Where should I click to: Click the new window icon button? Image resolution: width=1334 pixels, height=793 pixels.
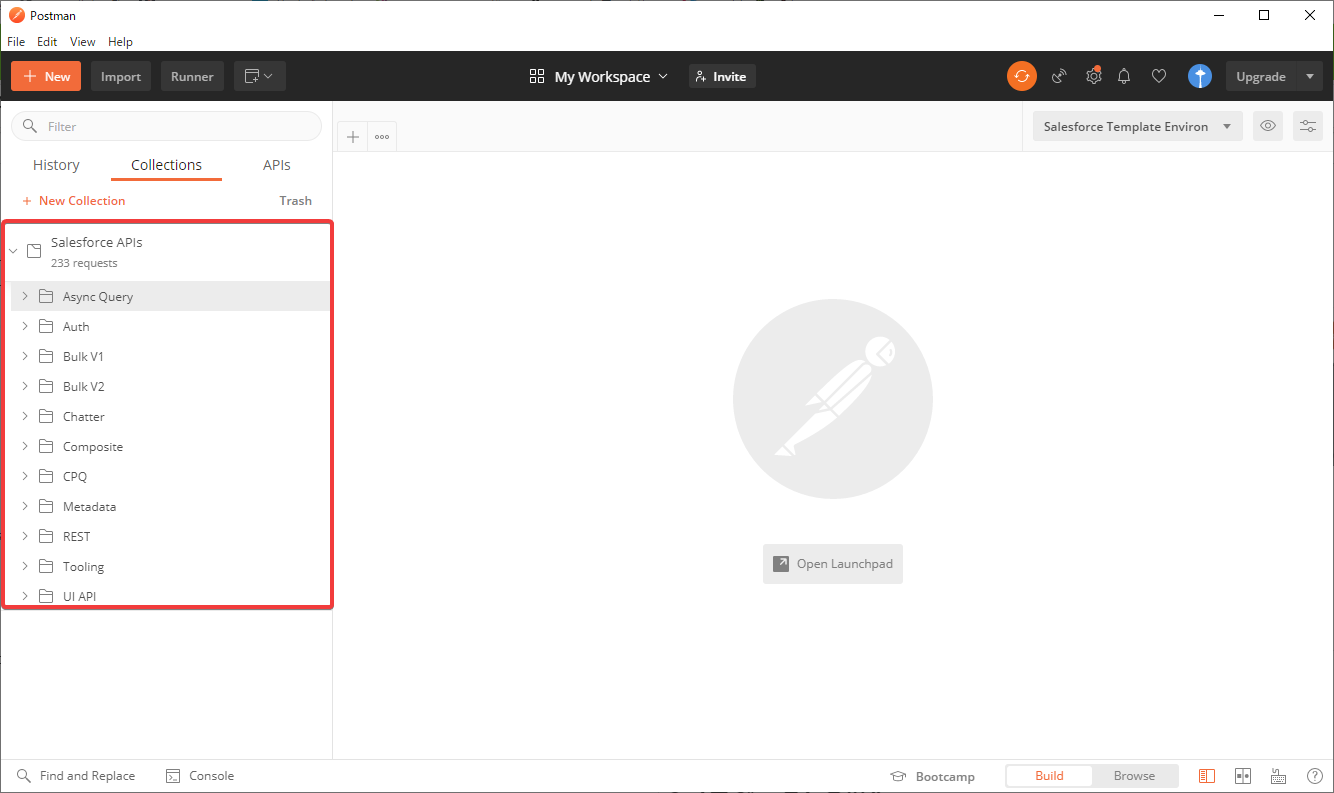tap(260, 76)
